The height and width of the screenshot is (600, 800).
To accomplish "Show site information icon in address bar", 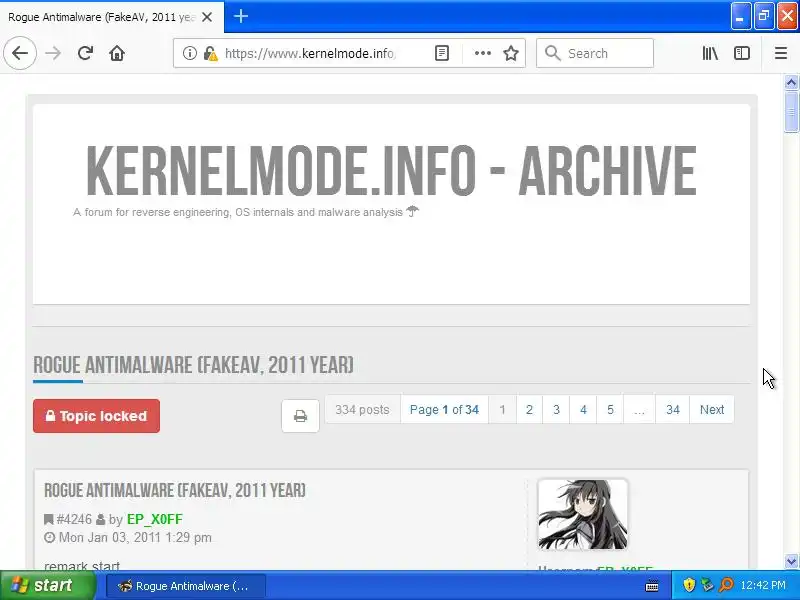I will coord(189,53).
